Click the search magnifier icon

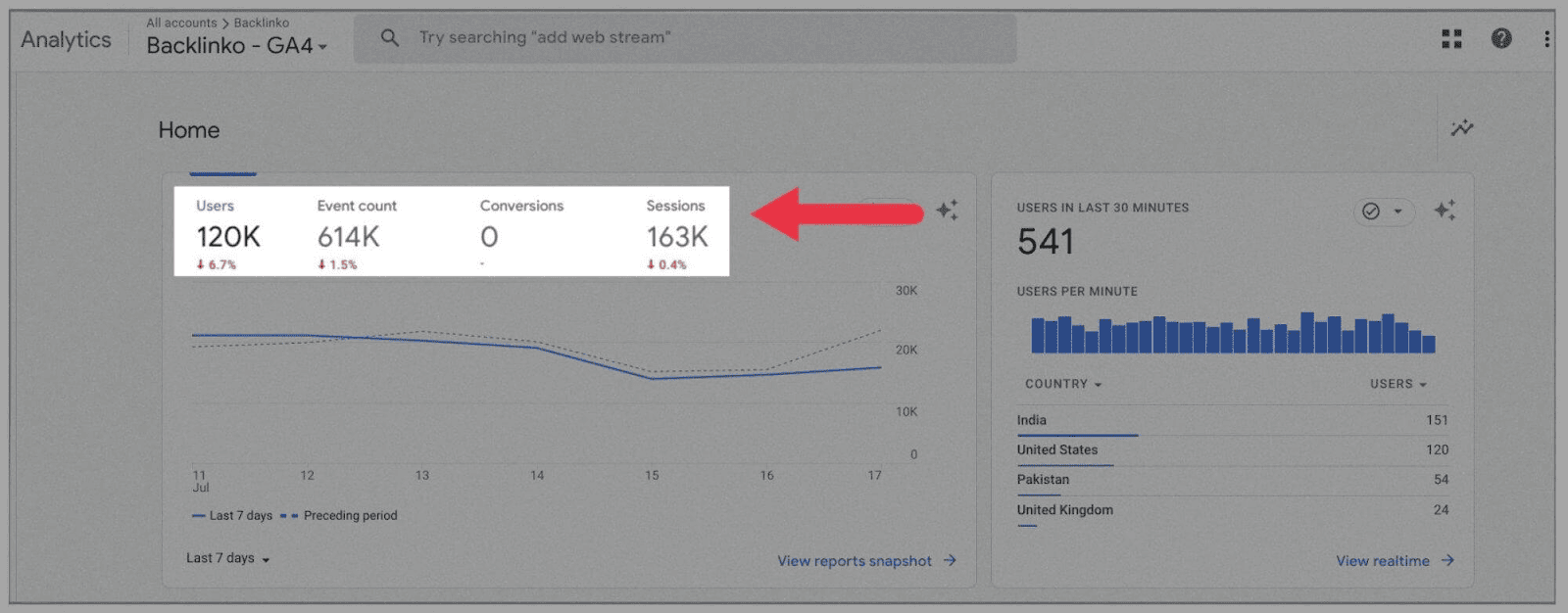coord(390,37)
